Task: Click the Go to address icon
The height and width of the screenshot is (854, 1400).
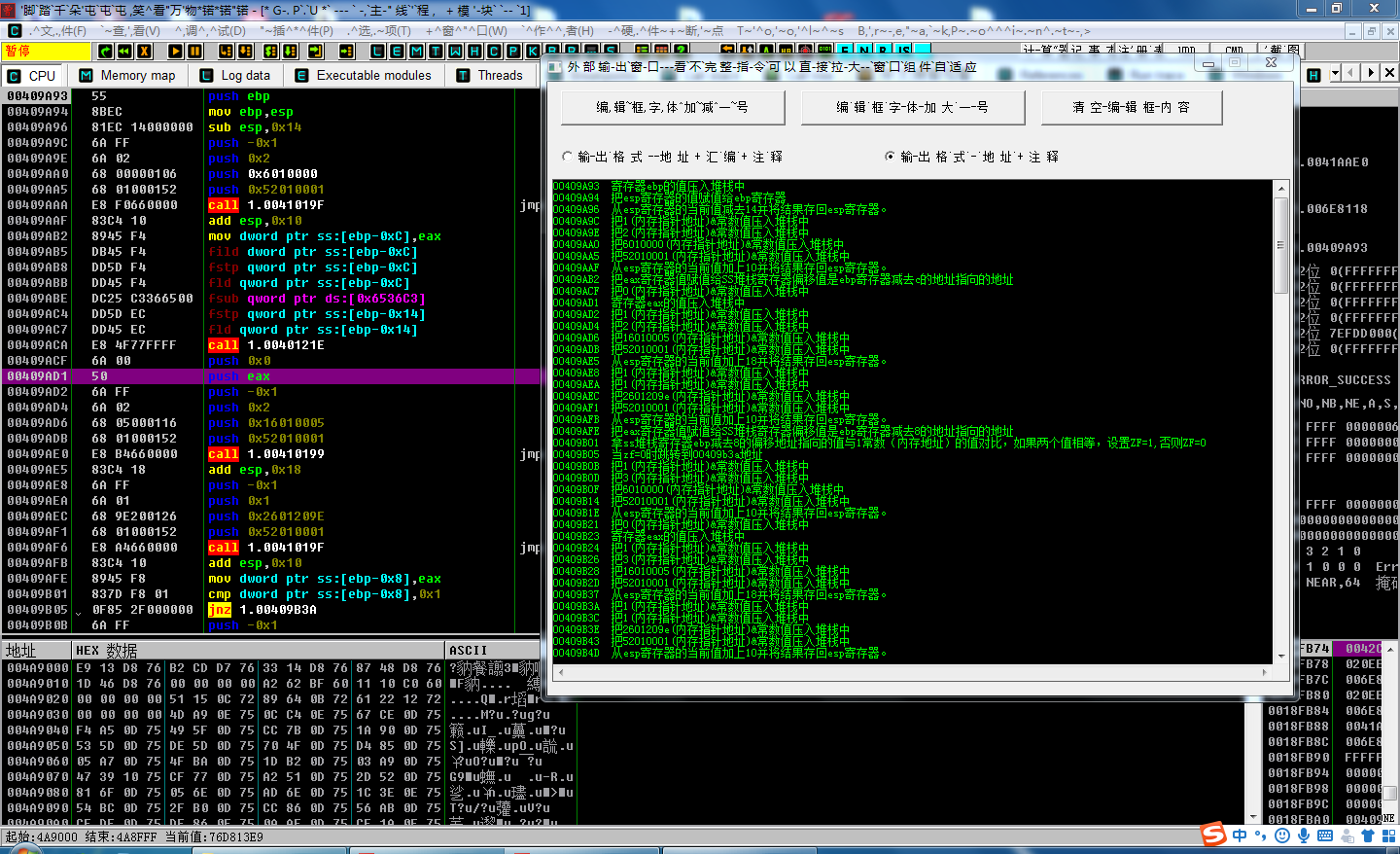Action: click(347, 51)
